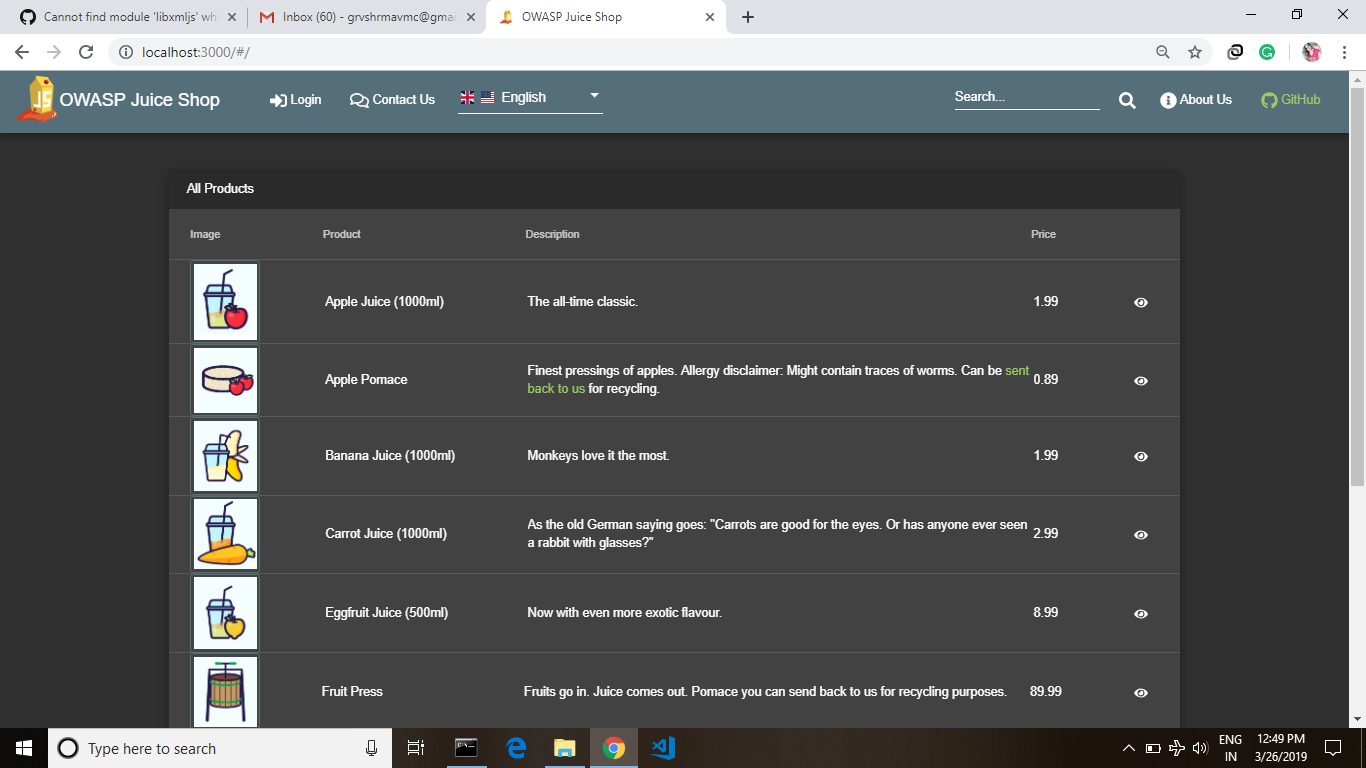The width and height of the screenshot is (1366, 768).
Task: Click eye icon for Eggfruit Juice (500ml)
Action: 1141,614
